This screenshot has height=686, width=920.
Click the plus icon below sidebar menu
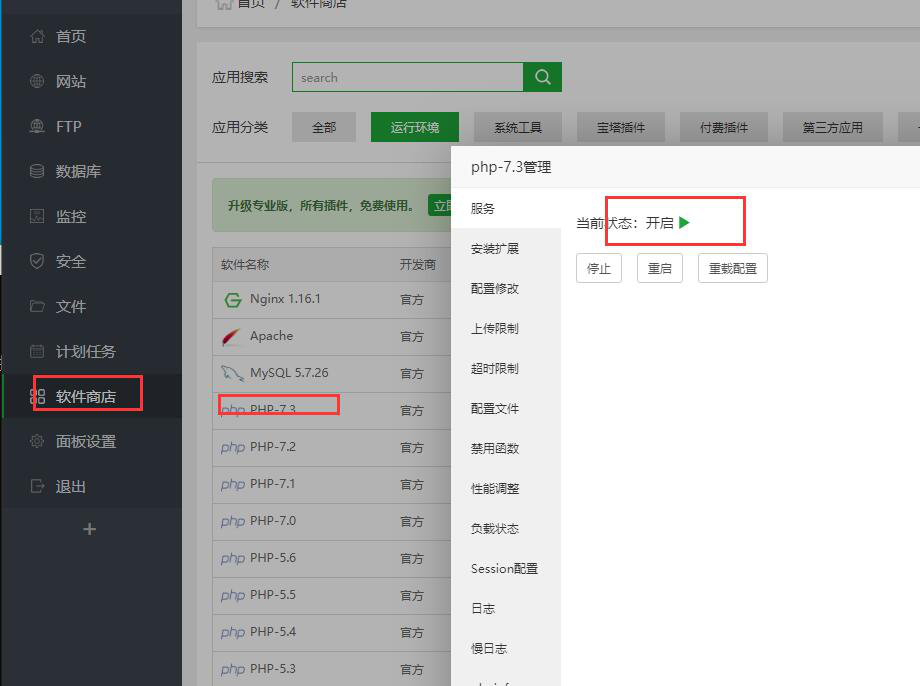click(x=89, y=529)
